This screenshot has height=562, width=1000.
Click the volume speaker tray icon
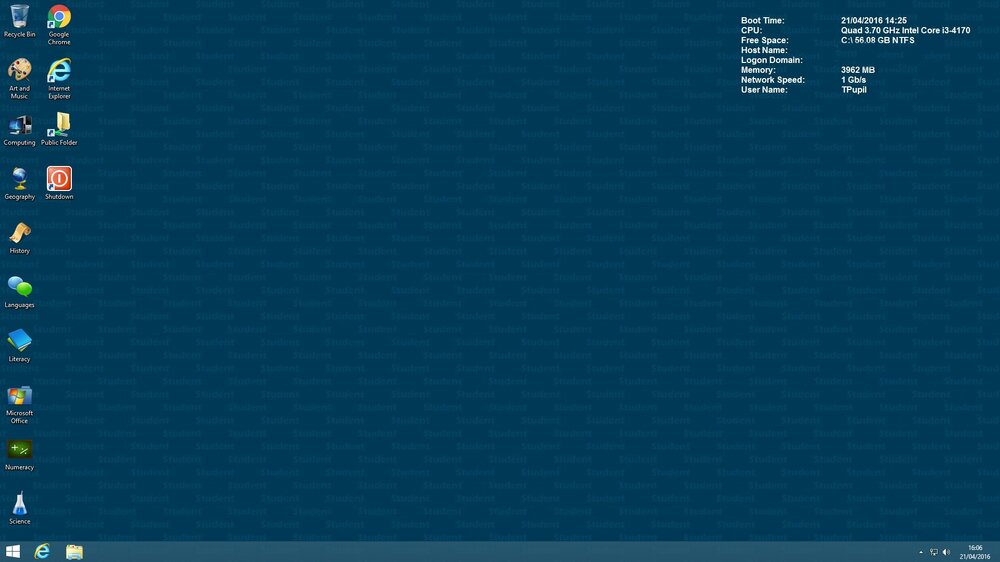pyautogui.click(x=946, y=552)
